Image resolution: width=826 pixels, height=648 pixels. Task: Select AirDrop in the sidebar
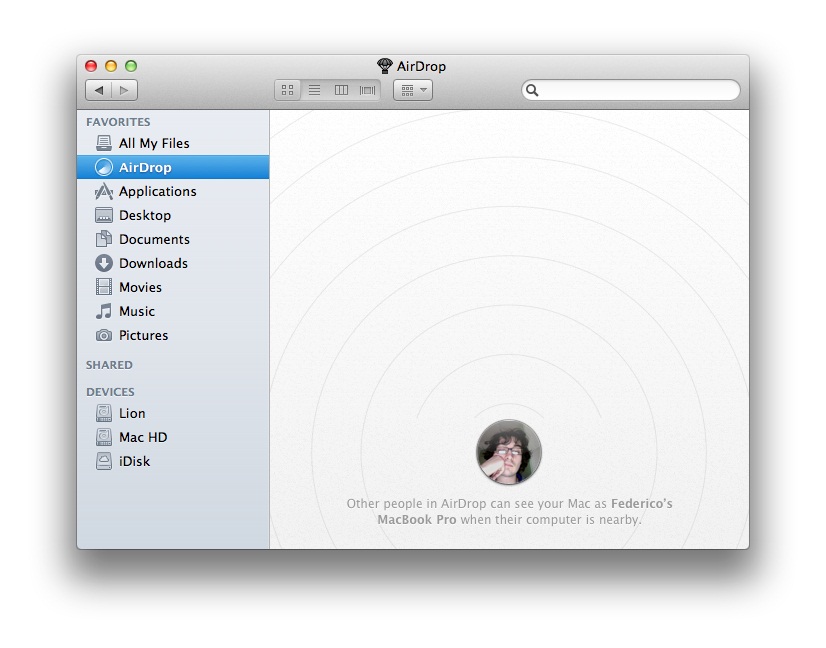173,167
